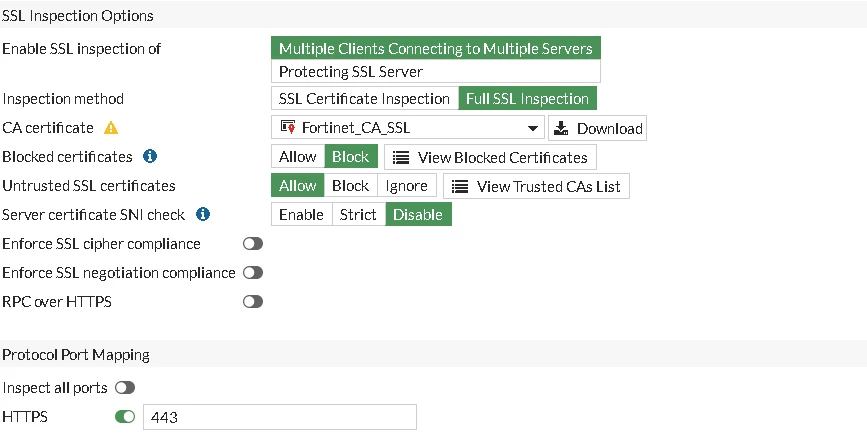867x433 pixels.
Task: Open the CA certificate dropdown
Action: click(408, 128)
